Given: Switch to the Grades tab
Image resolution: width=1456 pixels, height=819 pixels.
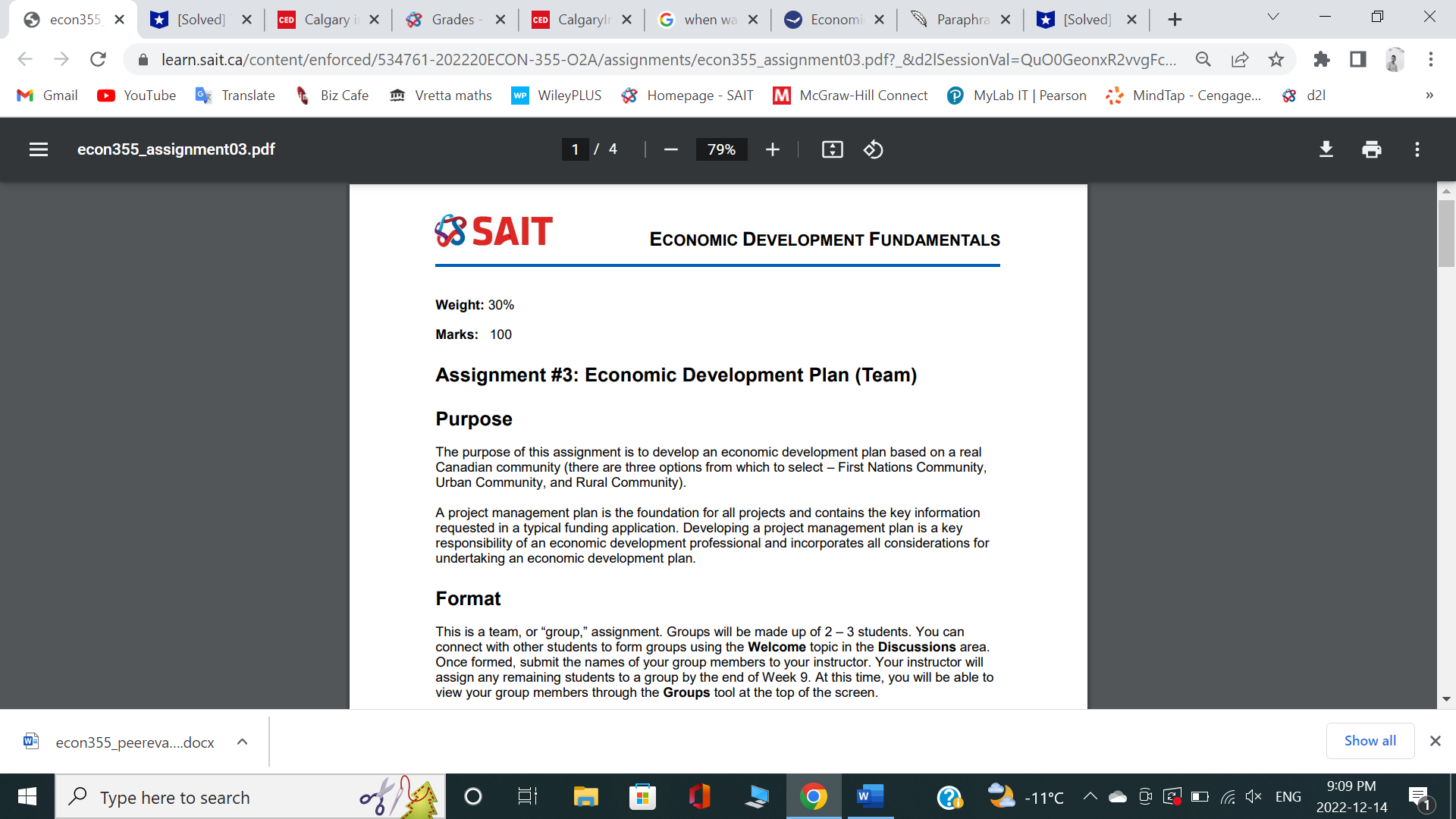Looking at the screenshot, I should click(x=453, y=20).
